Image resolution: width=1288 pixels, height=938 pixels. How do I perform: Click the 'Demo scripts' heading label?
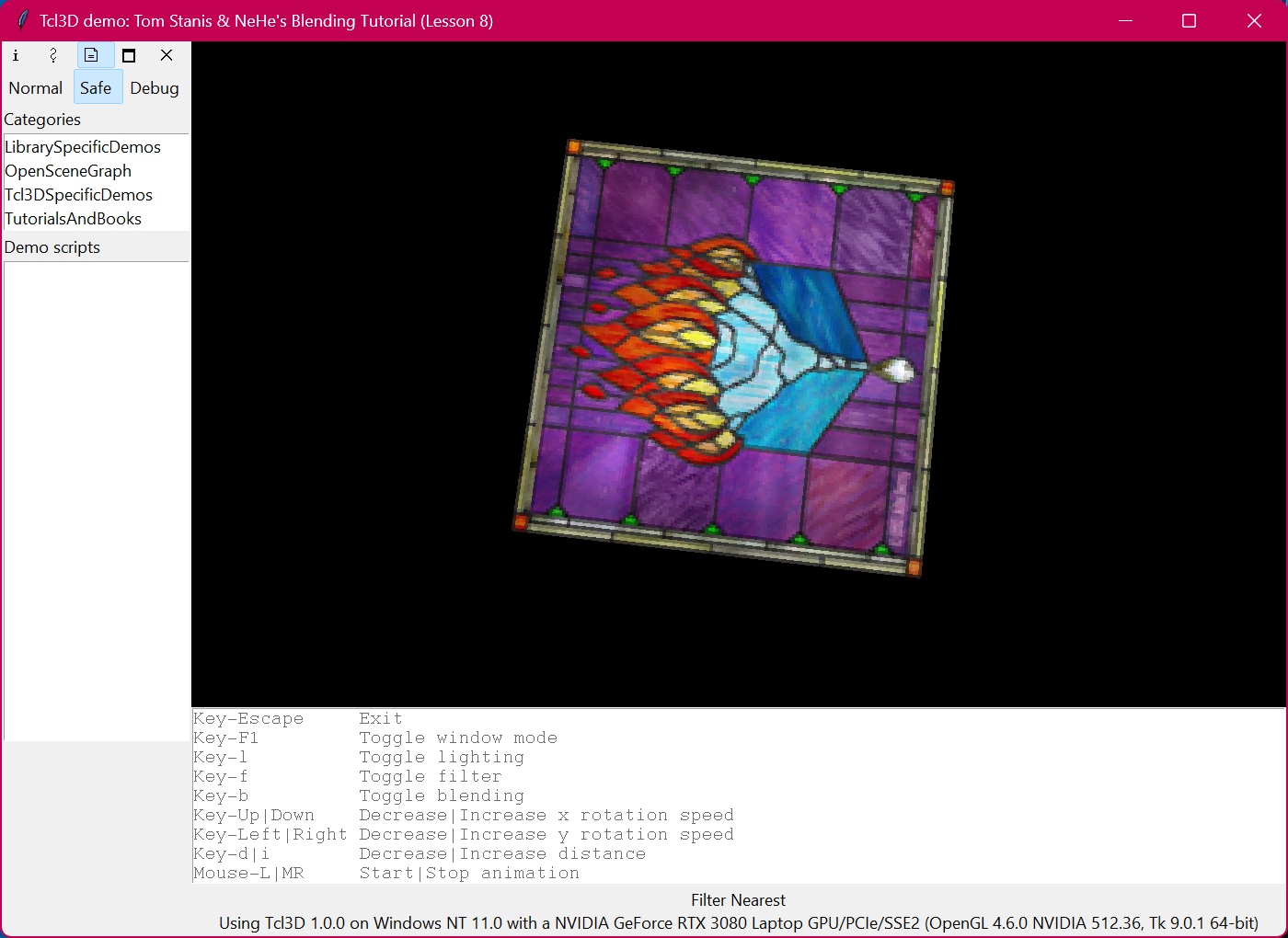click(x=52, y=247)
